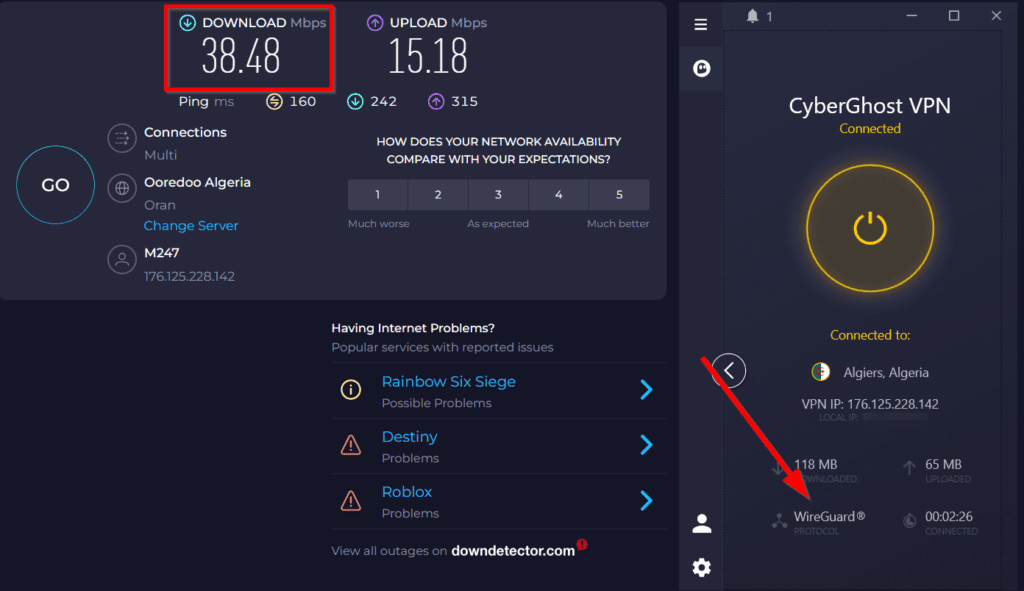Select rating 5 for Much better
The height and width of the screenshot is (591, 1024).
pos(619,195)
